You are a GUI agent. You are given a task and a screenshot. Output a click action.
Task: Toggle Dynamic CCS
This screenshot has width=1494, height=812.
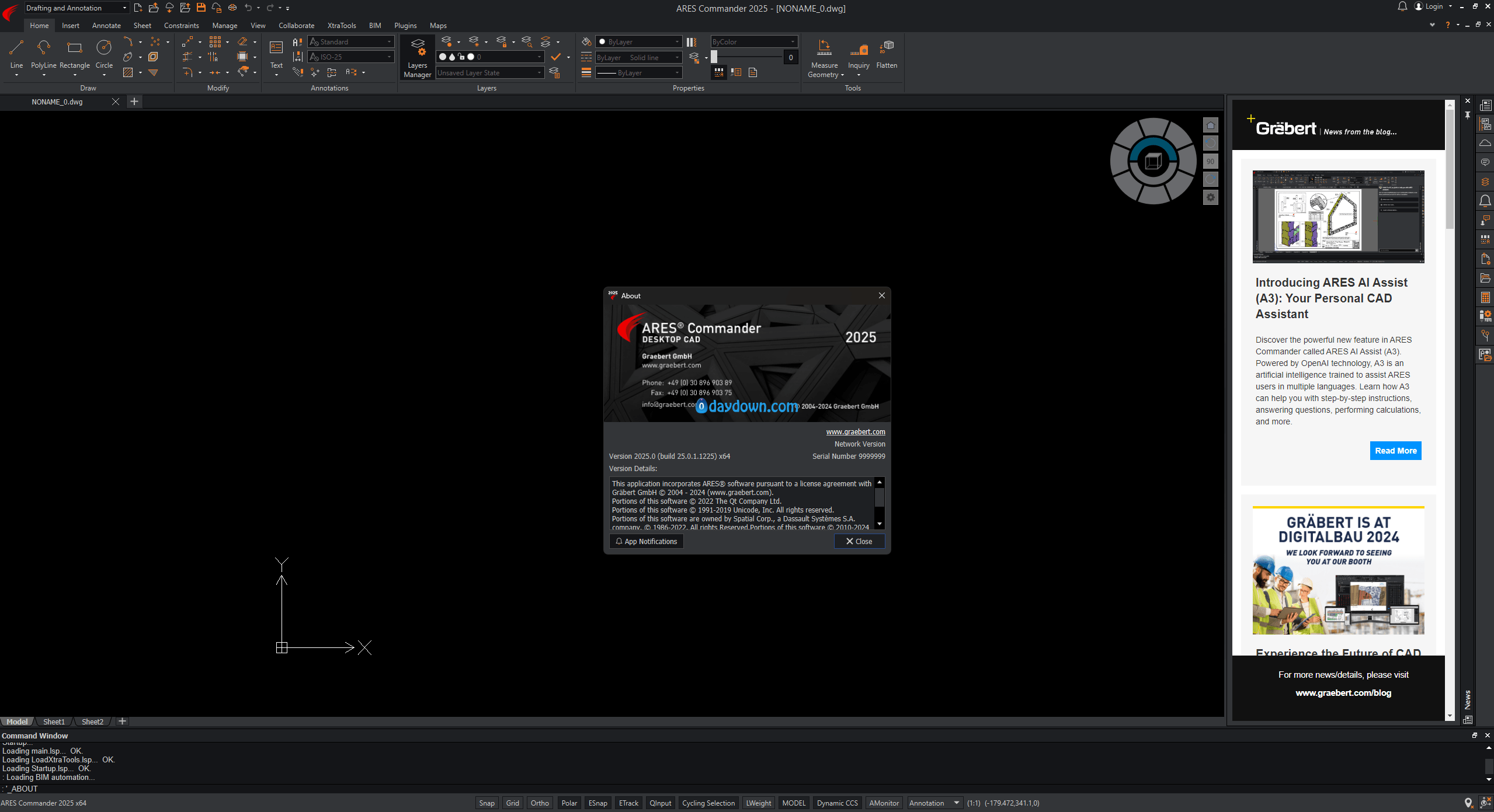coord(837,803)
